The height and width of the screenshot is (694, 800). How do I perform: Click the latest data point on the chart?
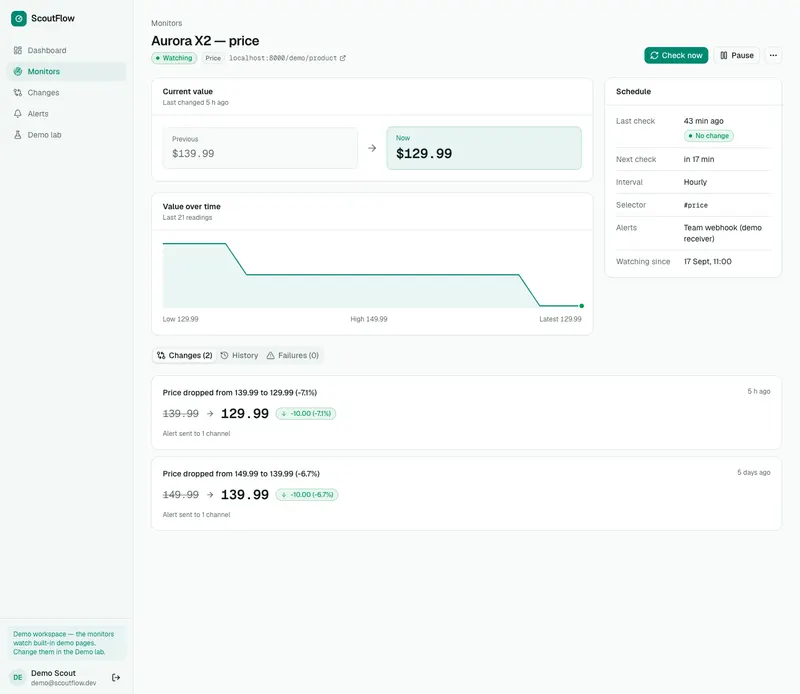[x=582, y=306]
